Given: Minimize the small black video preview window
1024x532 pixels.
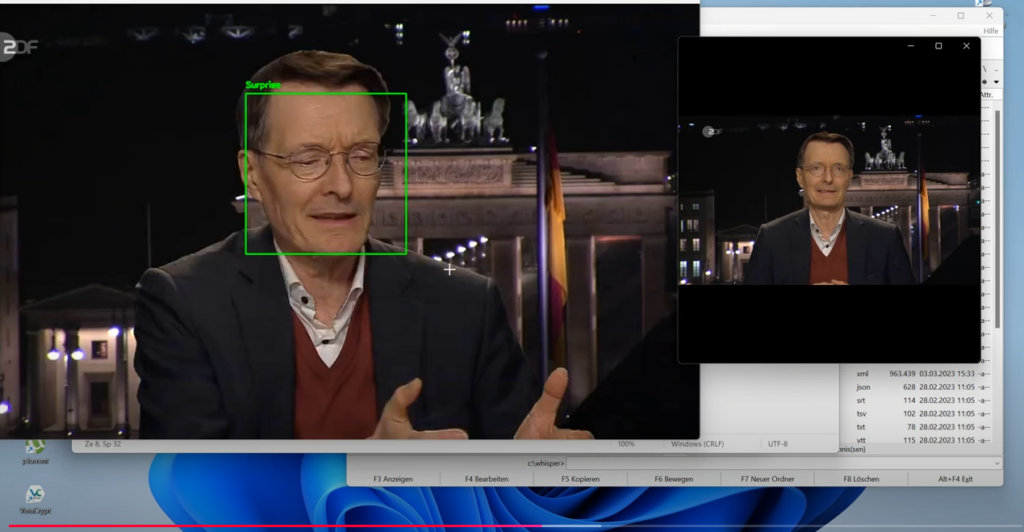Looking at the screenshot, I should [x=910, y=46].
